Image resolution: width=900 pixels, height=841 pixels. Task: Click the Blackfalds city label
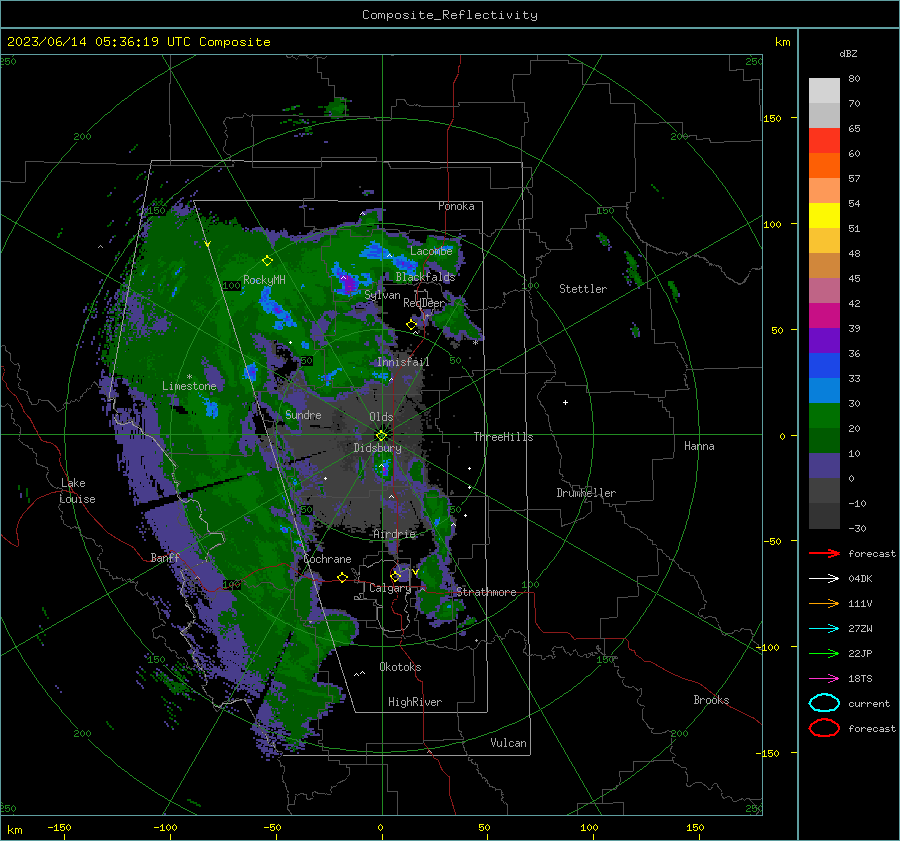[x=425, y=277]
